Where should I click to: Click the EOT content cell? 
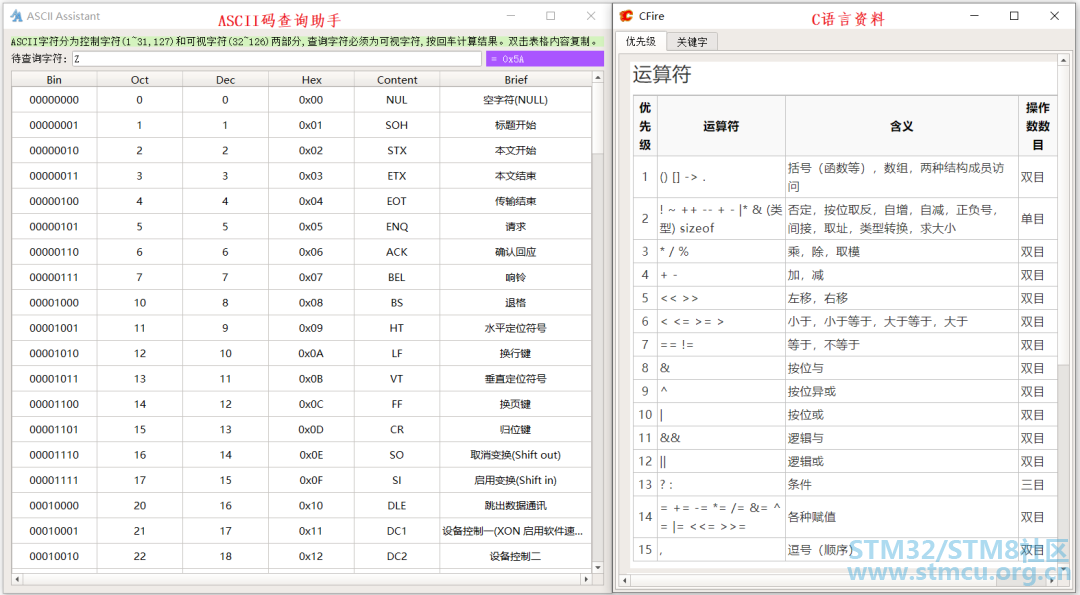click(x=397, y=201)
